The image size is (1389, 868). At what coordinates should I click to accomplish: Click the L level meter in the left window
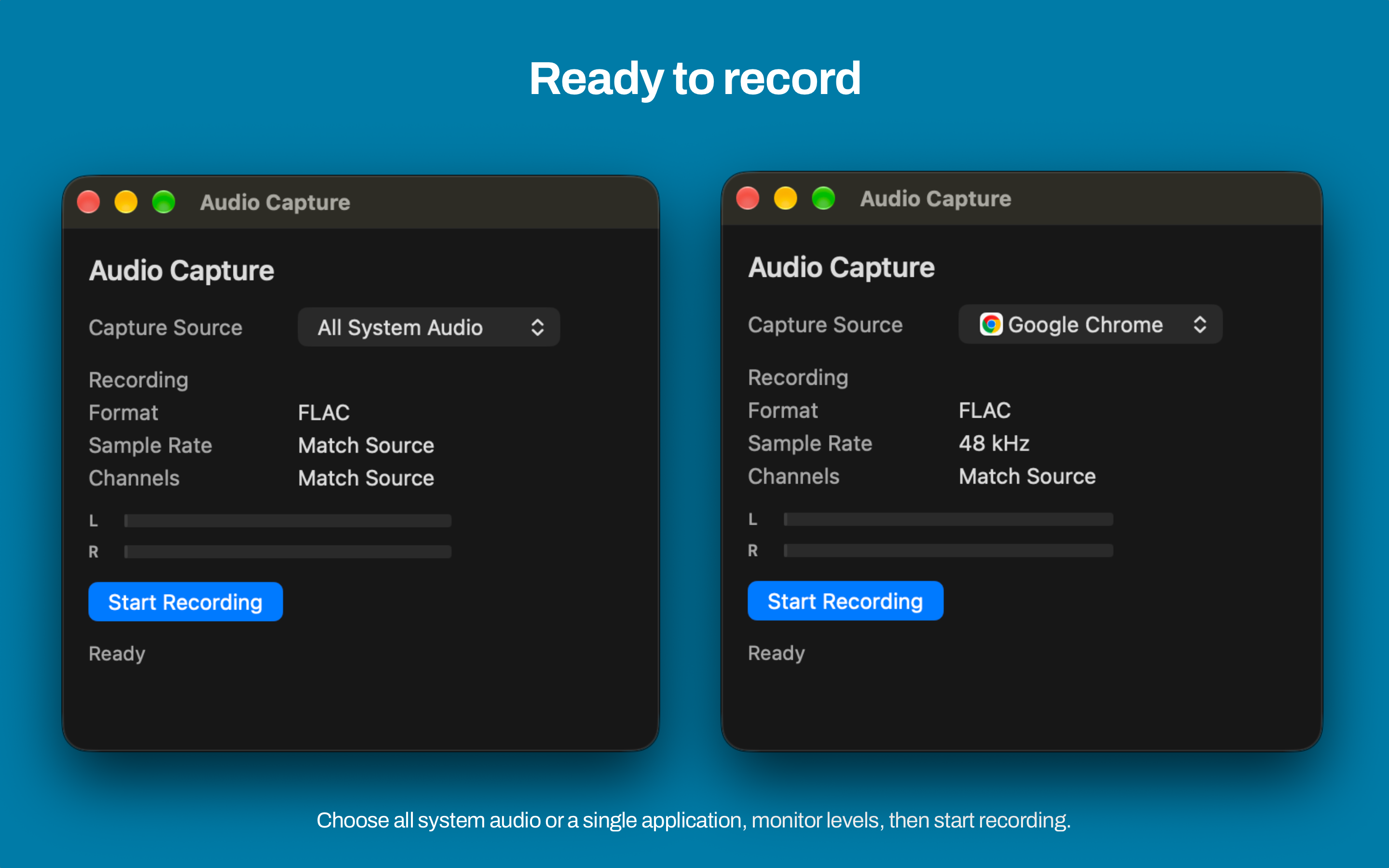click(x=287, y=521)
